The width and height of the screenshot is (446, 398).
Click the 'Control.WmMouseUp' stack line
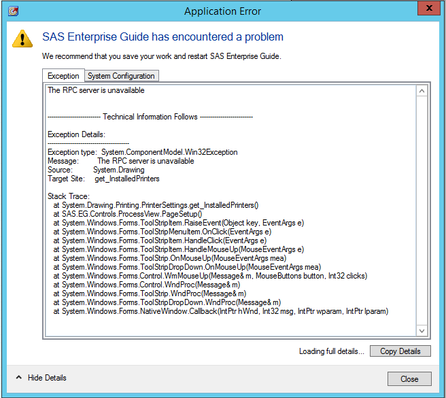pos(210,276)
